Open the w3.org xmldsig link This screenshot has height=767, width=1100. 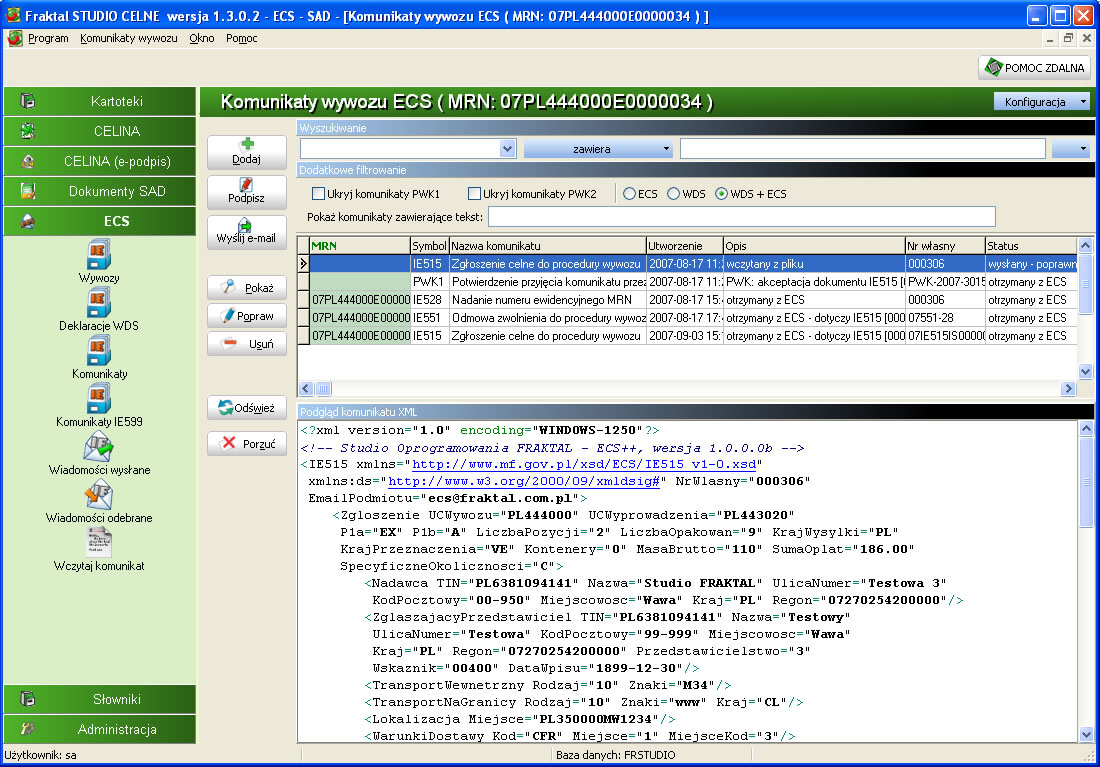(524, 481)
